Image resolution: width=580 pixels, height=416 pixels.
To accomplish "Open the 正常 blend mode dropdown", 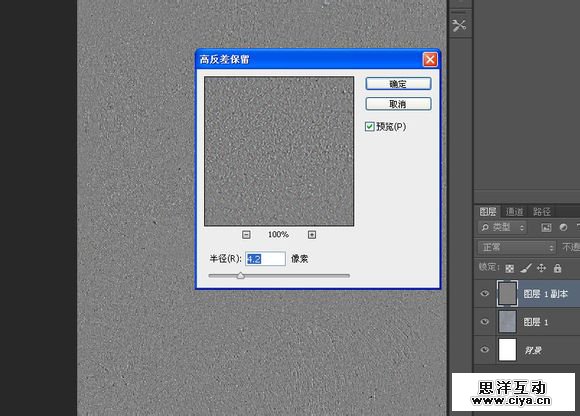I will click(x=516, y=247).
